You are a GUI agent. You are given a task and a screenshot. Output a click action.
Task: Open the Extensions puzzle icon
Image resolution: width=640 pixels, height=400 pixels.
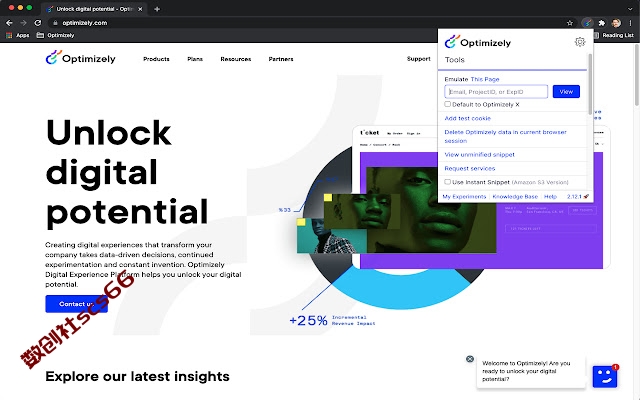[601, 23]
